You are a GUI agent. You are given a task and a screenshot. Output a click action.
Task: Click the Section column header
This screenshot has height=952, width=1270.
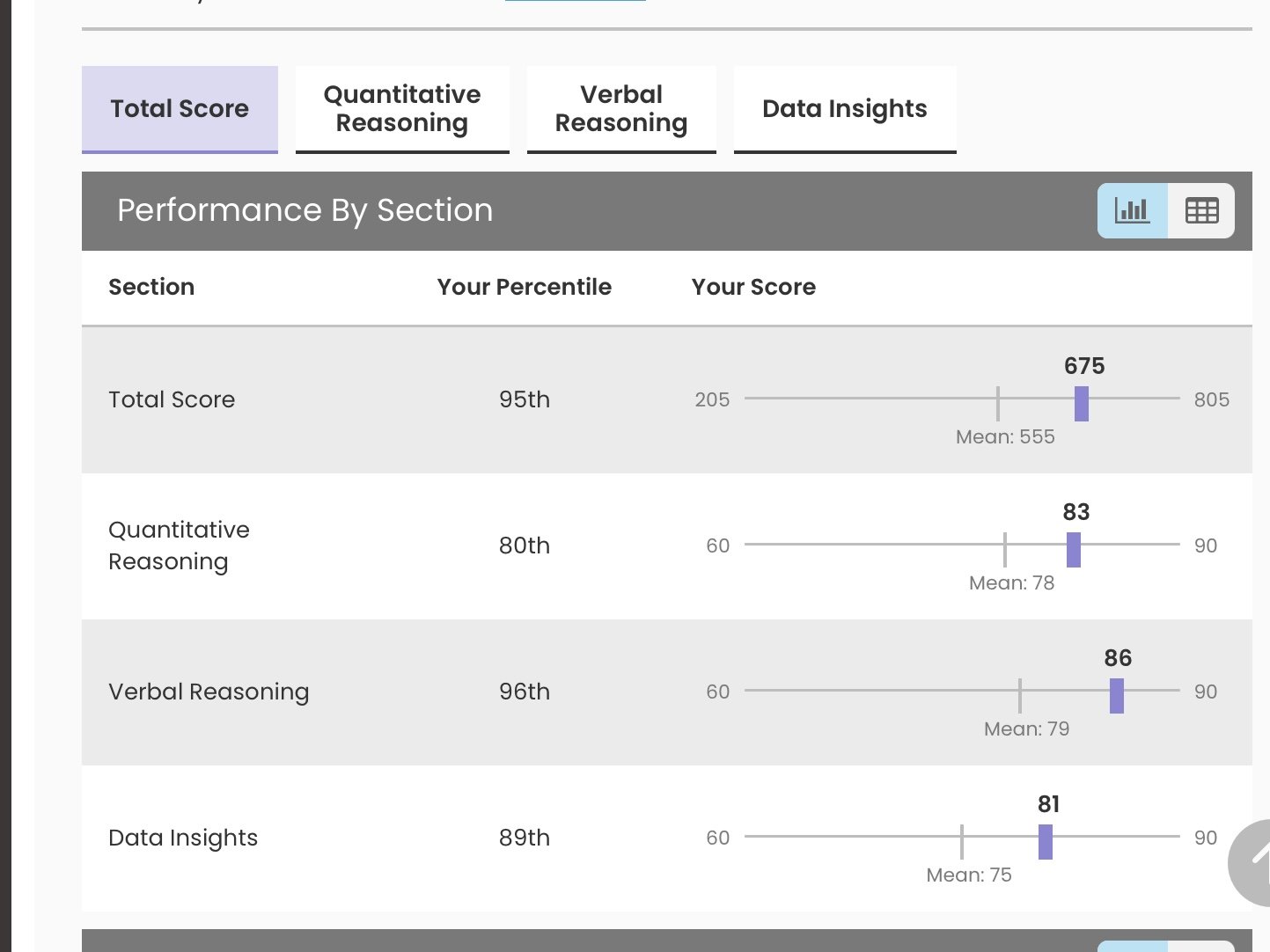[x=151, y=287]
